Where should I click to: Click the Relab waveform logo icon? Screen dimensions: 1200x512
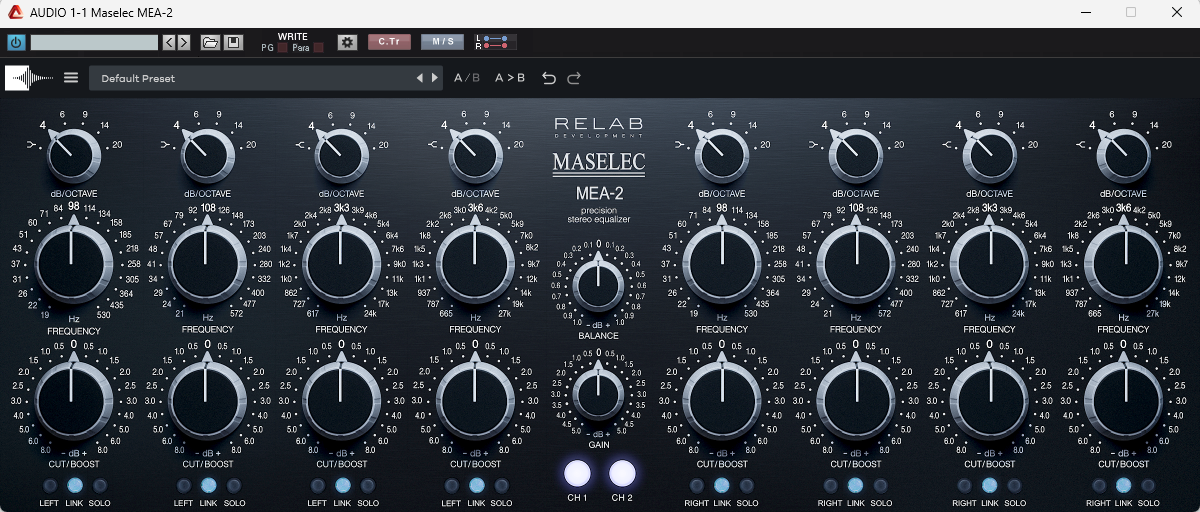29,78
